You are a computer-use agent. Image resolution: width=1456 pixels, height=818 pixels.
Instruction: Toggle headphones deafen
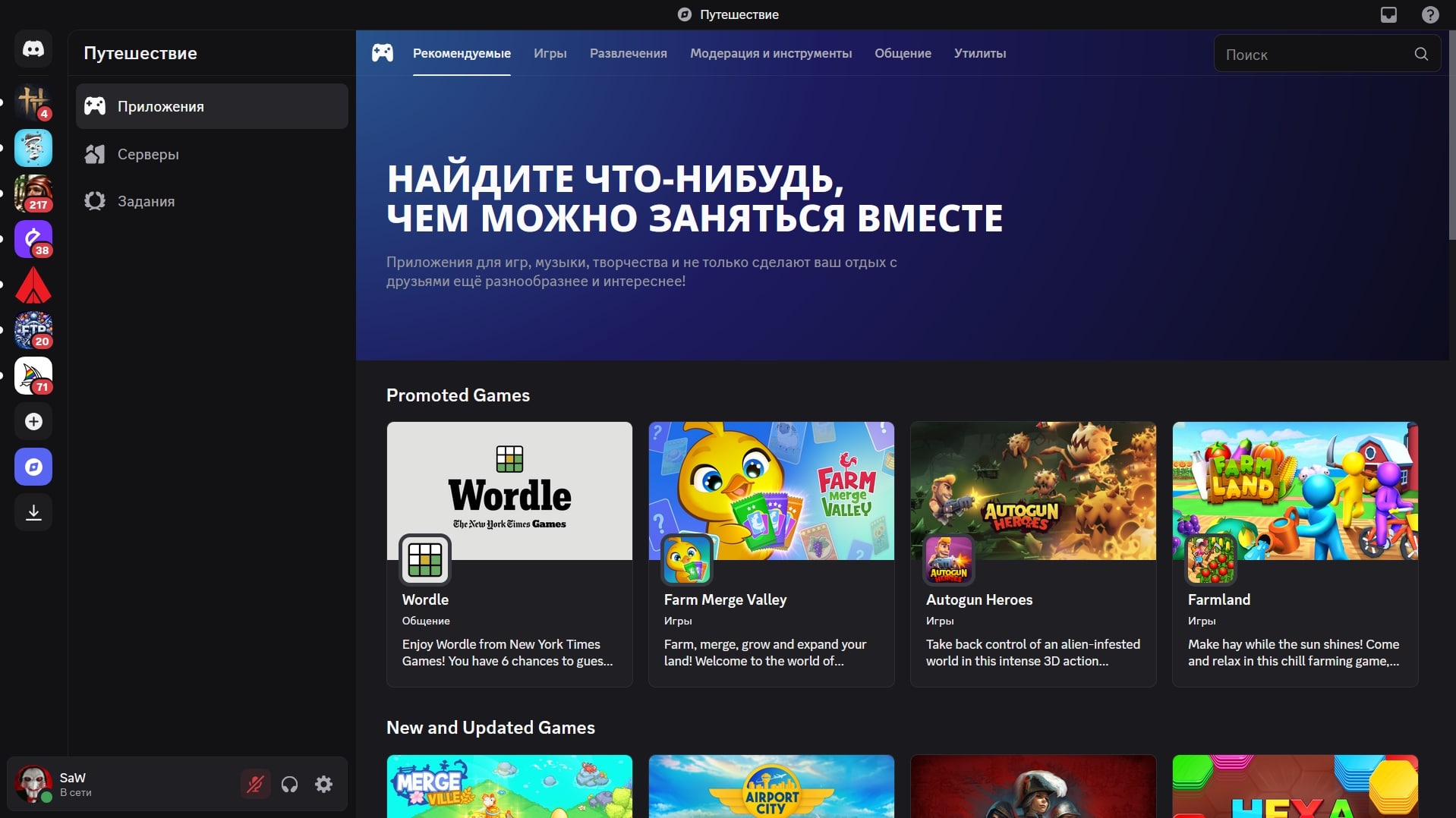(x=290, y=784)
